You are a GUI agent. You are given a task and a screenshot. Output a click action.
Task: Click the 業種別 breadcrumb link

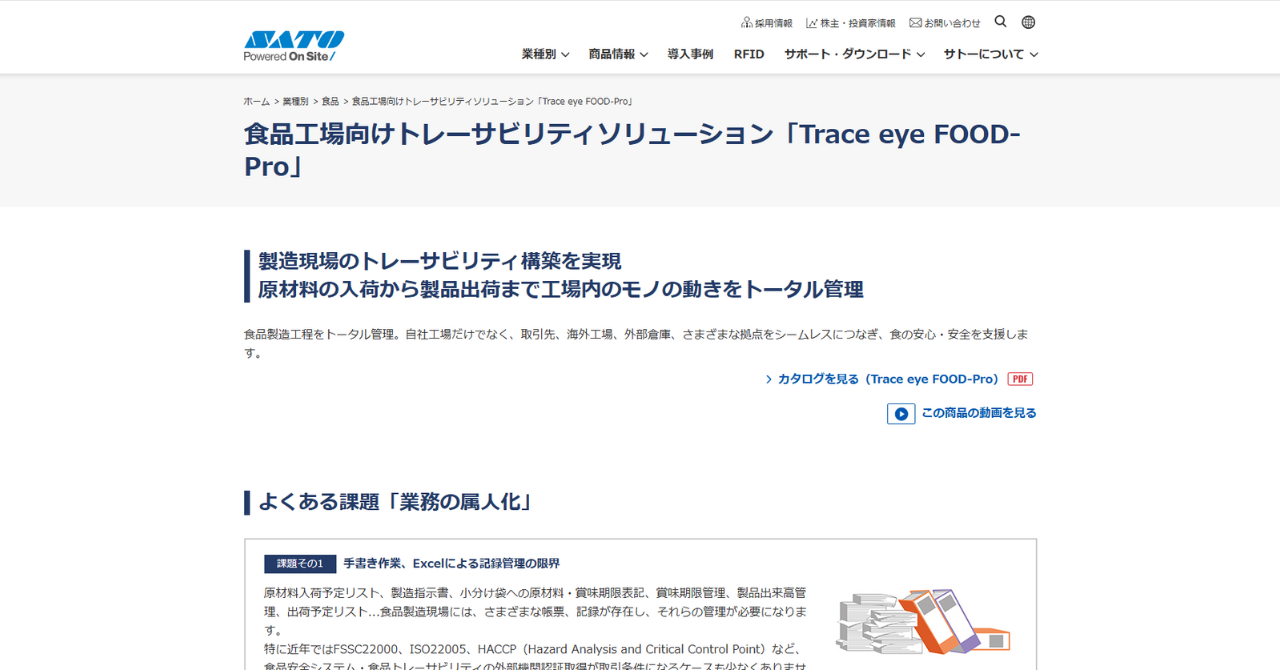[295, 102]
